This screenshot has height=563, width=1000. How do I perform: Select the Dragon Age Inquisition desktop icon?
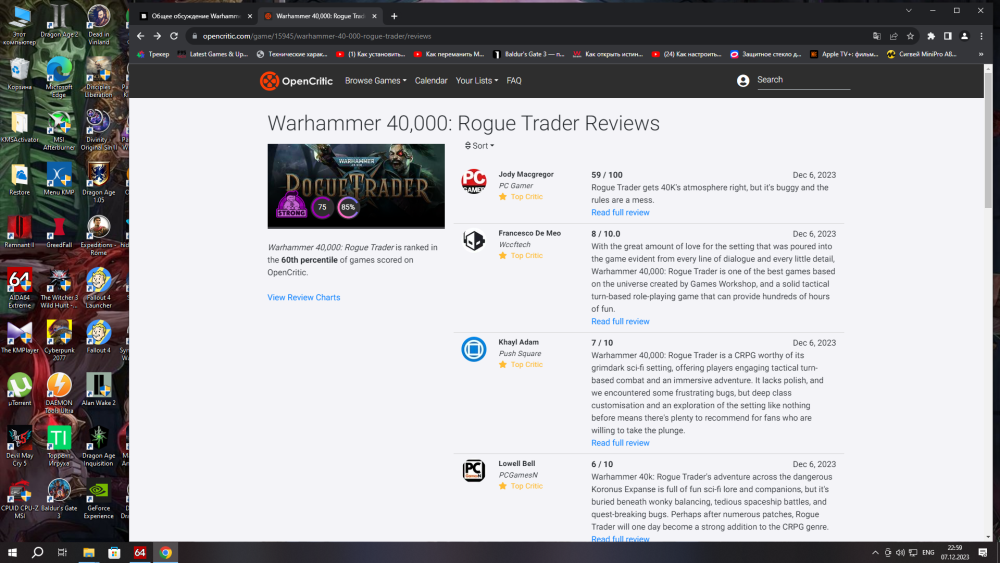(x=98, y=446)
